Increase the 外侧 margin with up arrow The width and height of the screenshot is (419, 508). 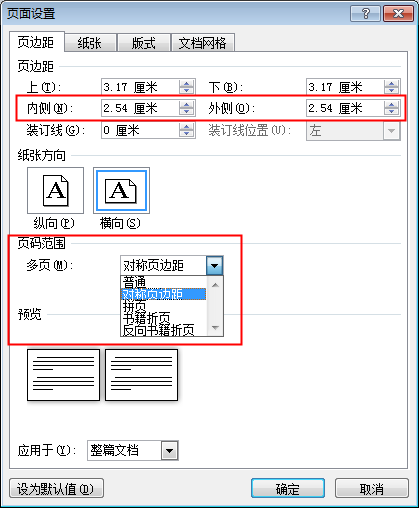tap(392, 104)
